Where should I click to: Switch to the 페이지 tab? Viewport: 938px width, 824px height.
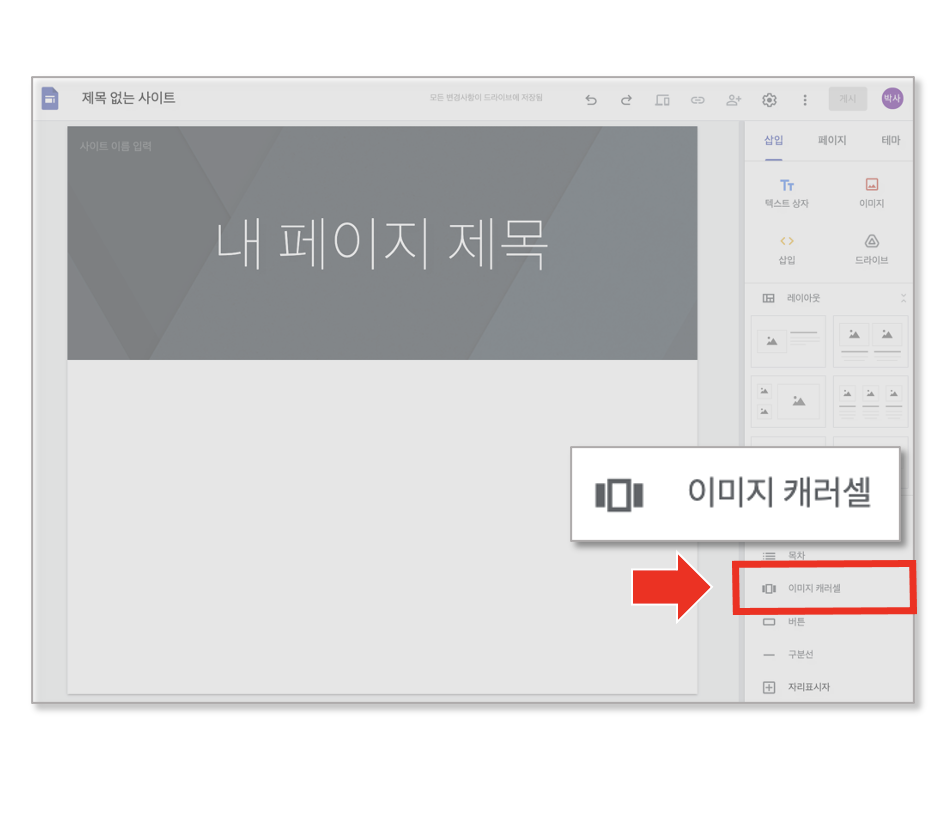coord(832,140)
